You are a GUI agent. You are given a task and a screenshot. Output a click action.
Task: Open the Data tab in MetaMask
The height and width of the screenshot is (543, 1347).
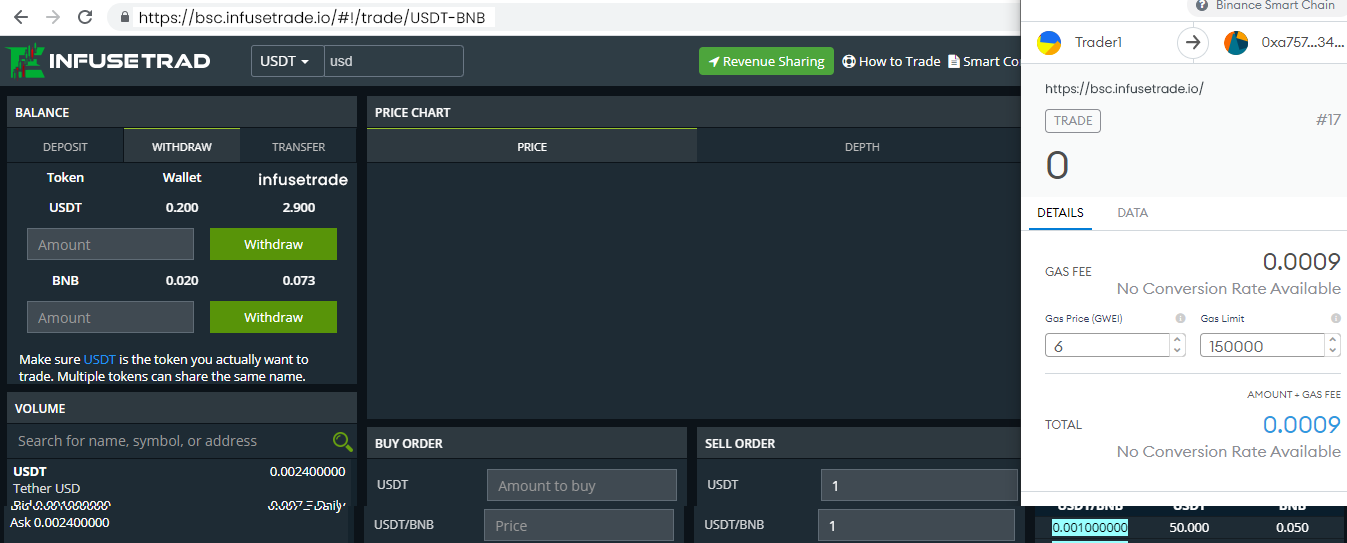point(1132,213)
